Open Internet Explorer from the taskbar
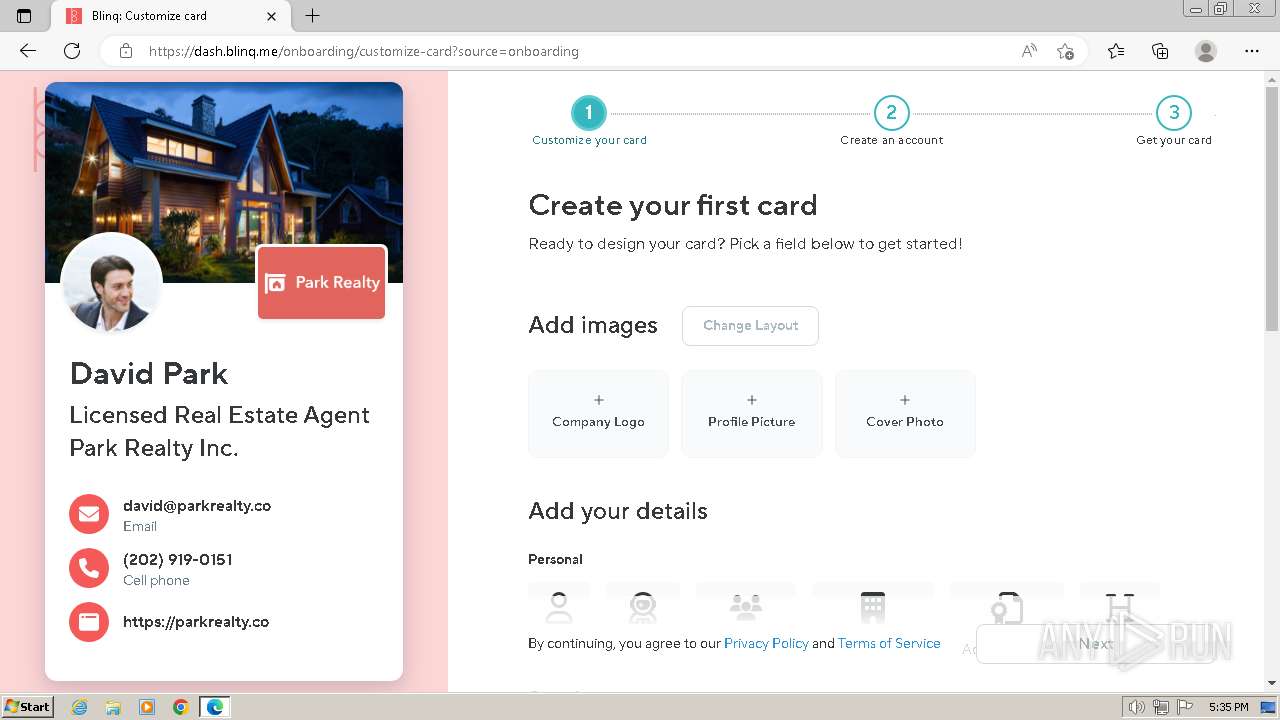The width and height of the screenshot is (1280, 720). click(x=80, y=707)
